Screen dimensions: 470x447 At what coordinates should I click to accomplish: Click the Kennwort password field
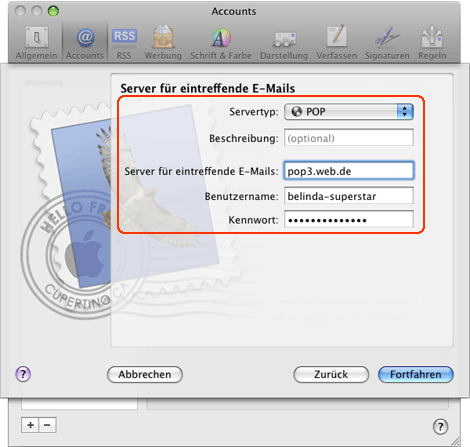[349, 219]
